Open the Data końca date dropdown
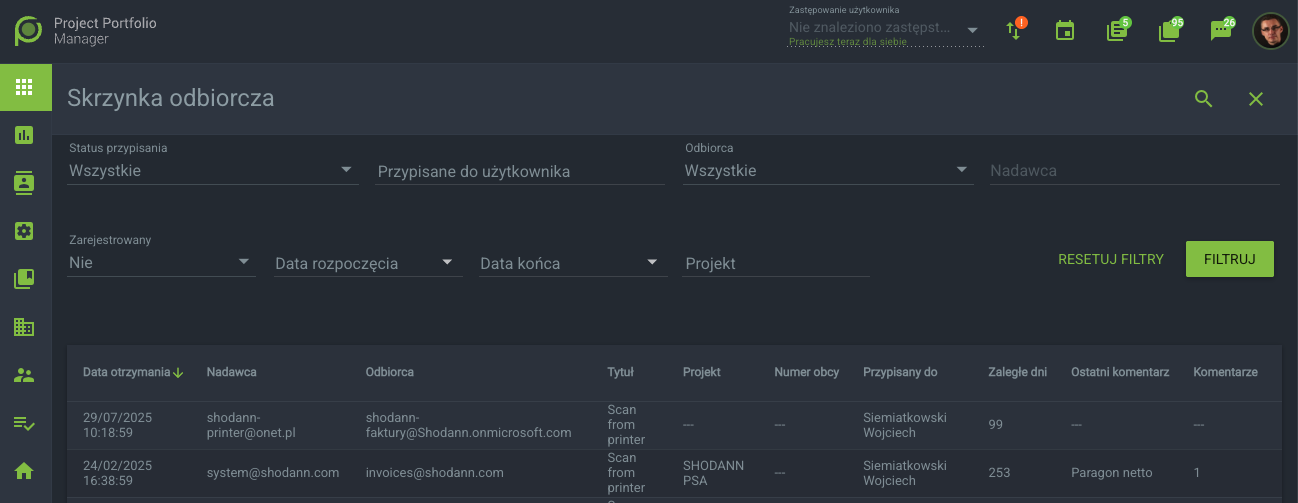The width and height of the screenshot is (1298, 503). [573, 263]
